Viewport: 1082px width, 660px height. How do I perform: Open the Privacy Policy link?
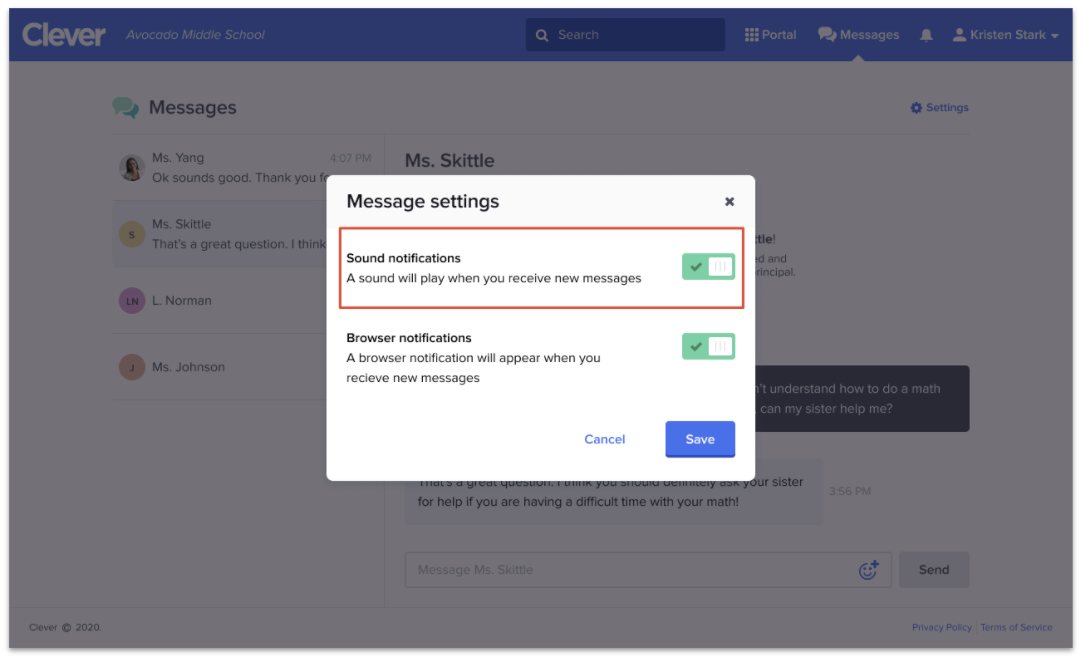(941, 627)
